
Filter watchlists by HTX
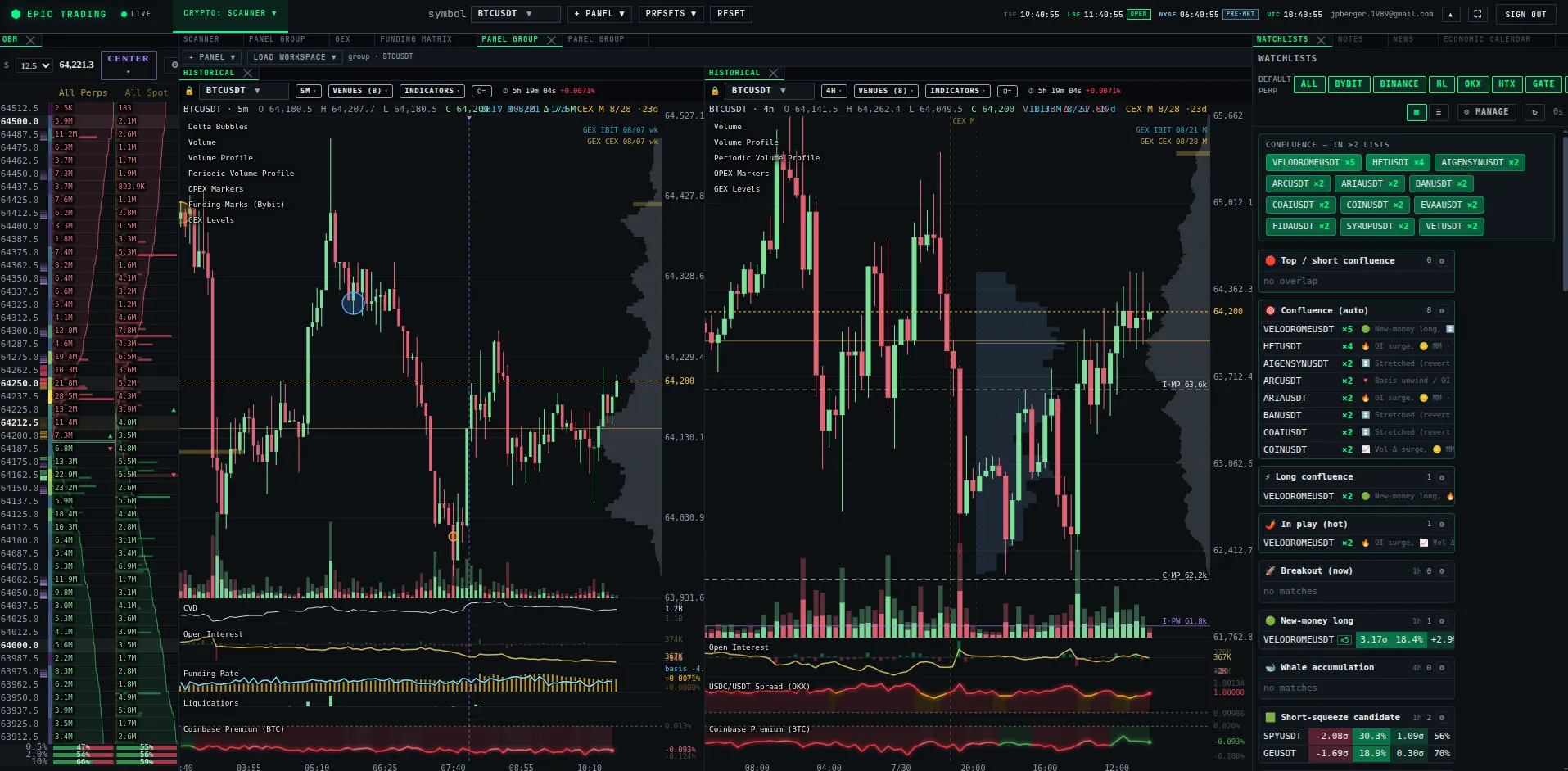(1507, 84)
